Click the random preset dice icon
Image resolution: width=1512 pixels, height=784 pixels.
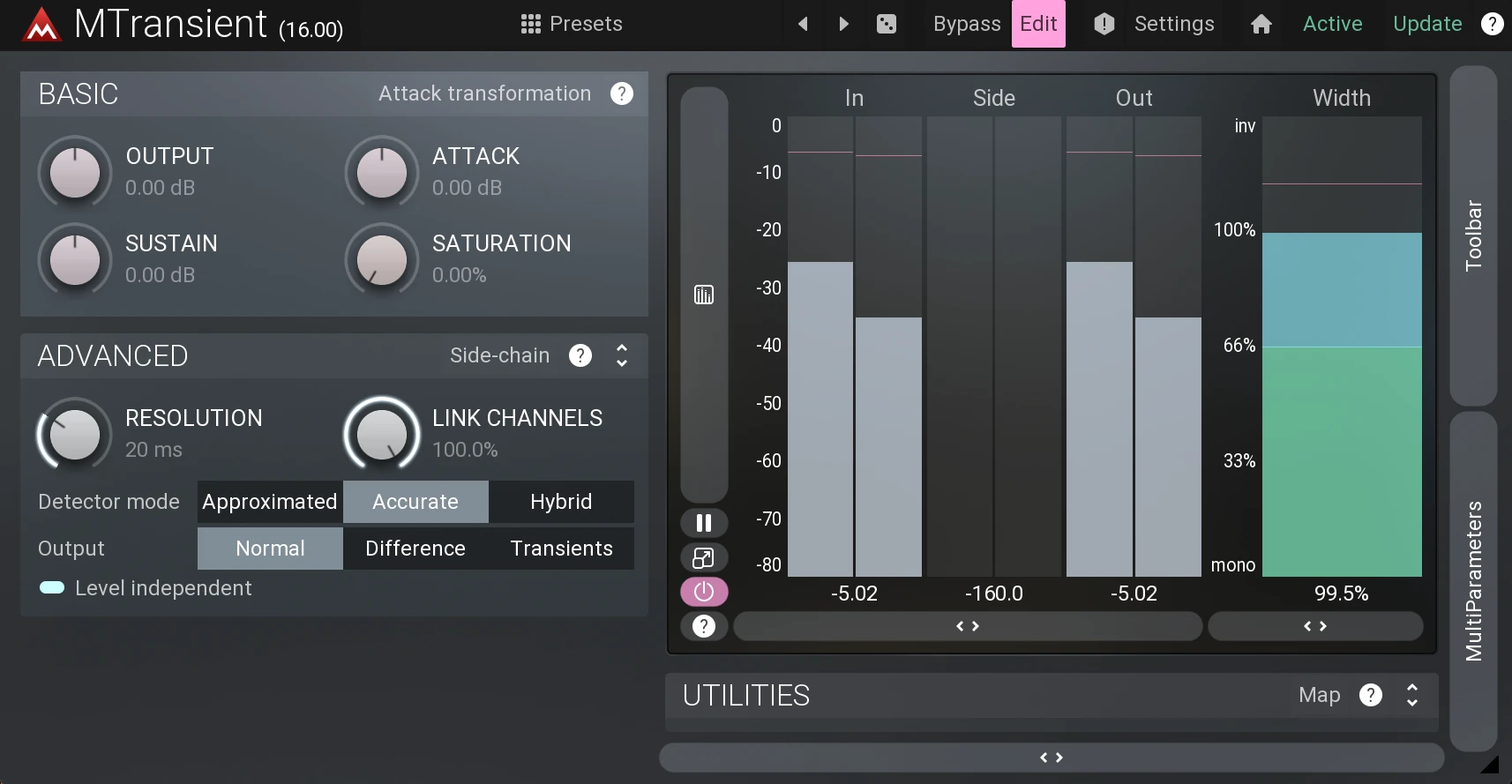pos(887,24)
